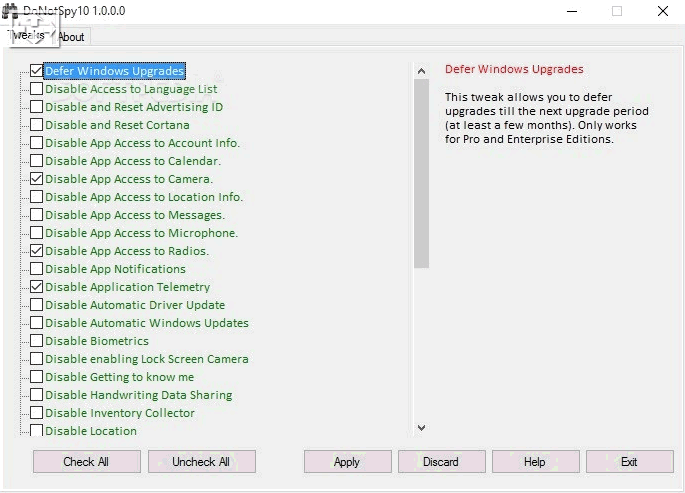Uncheck Disable App Access to Radios checkbox

click(x=37, y=251)
